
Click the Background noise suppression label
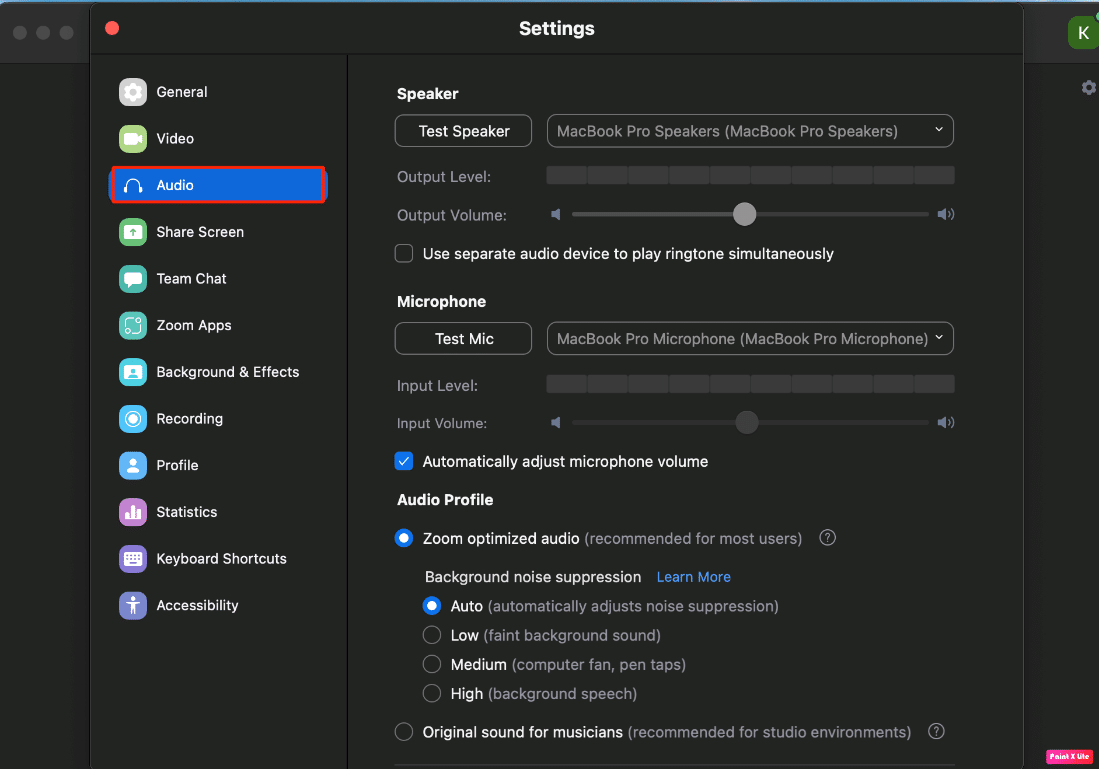pos(533,577)
